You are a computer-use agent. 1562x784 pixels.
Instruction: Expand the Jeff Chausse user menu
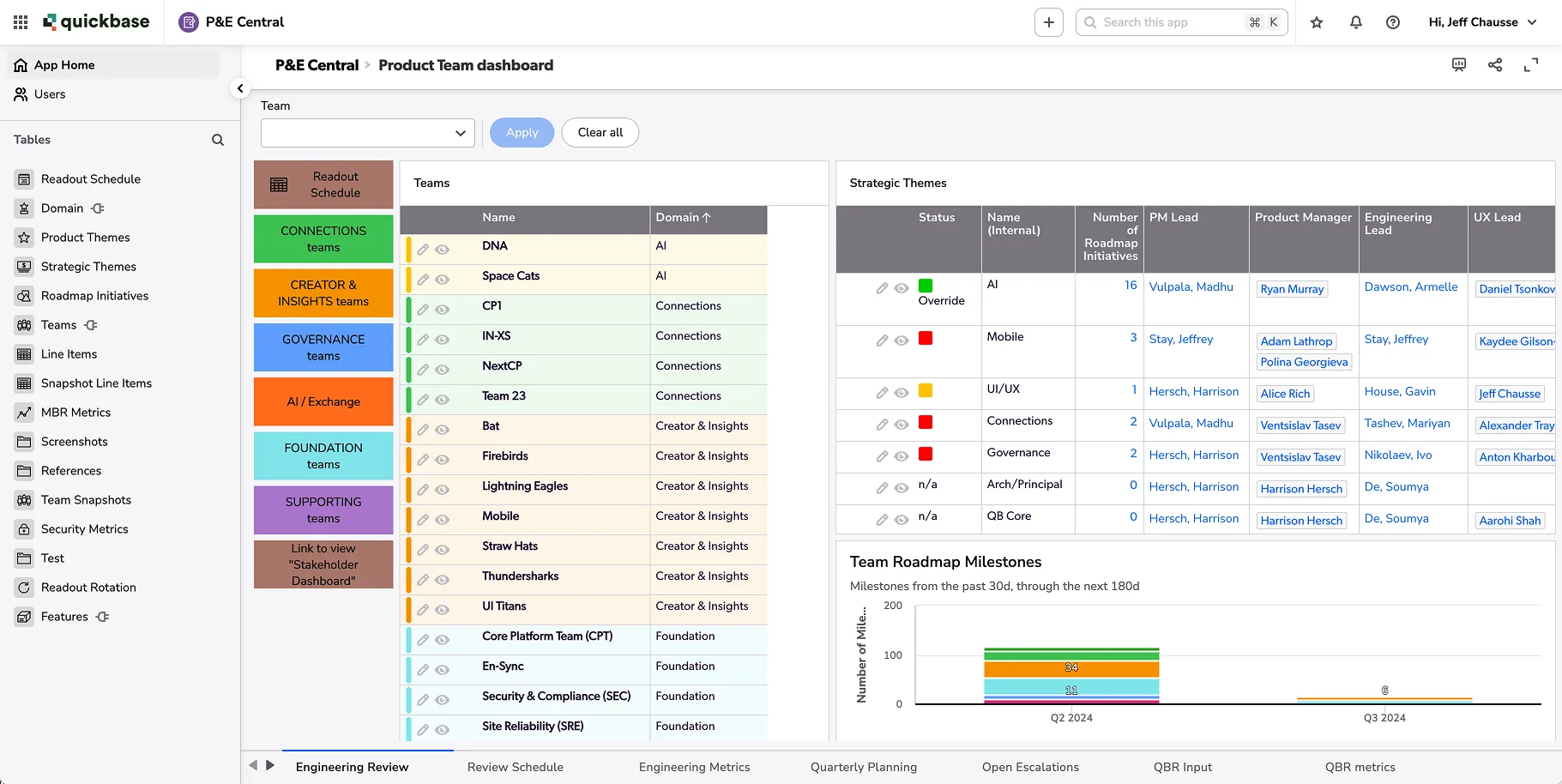(x=1483, y=22)
